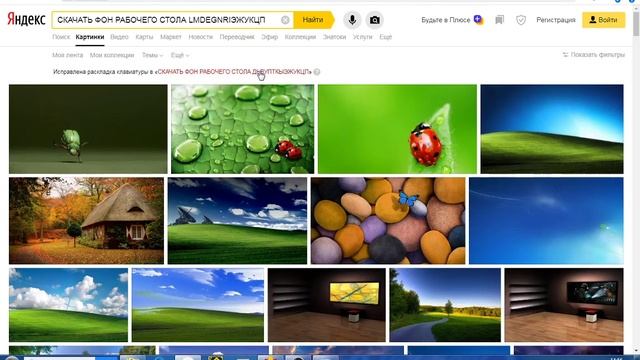Open search by image camera icon
This screenshot has height=360, width=640.
click(x=374, y=20)
